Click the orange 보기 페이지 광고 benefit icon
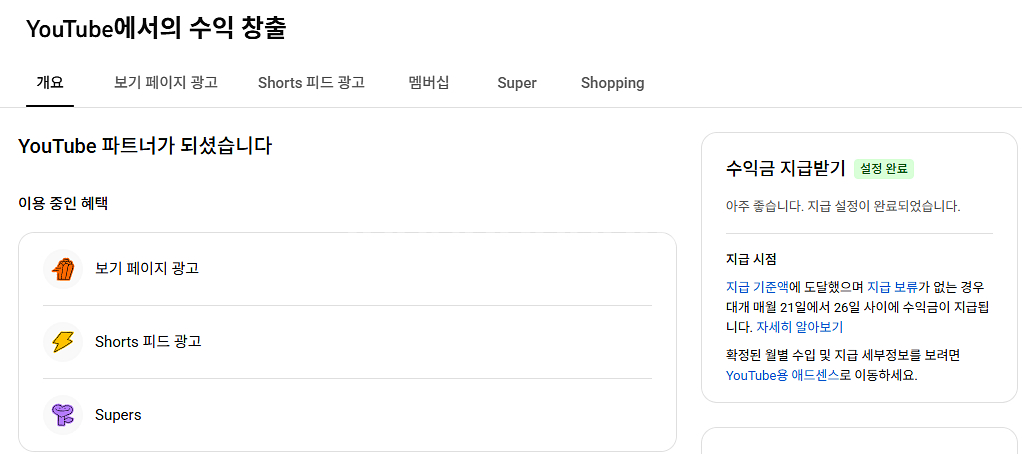 [62, 269]
